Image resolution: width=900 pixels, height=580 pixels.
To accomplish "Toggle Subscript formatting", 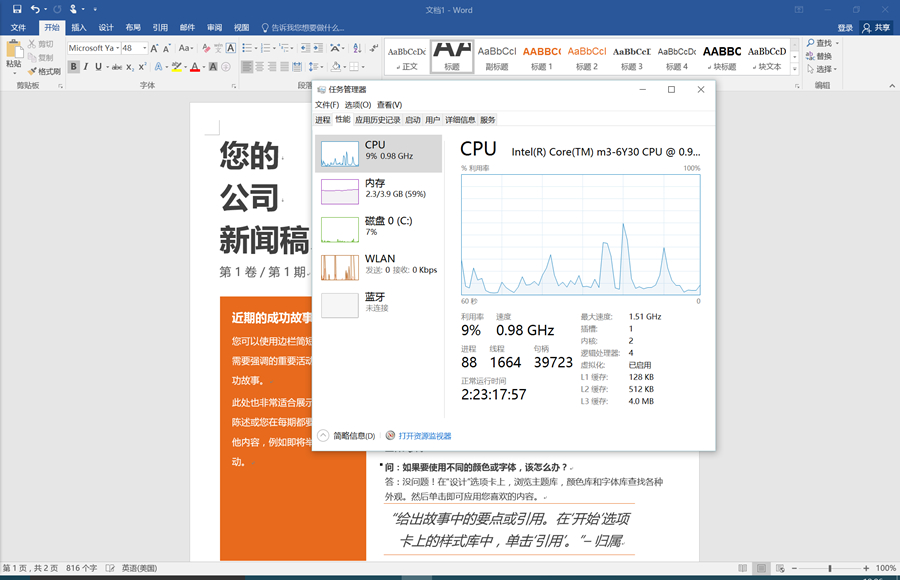I will (130, 67).
